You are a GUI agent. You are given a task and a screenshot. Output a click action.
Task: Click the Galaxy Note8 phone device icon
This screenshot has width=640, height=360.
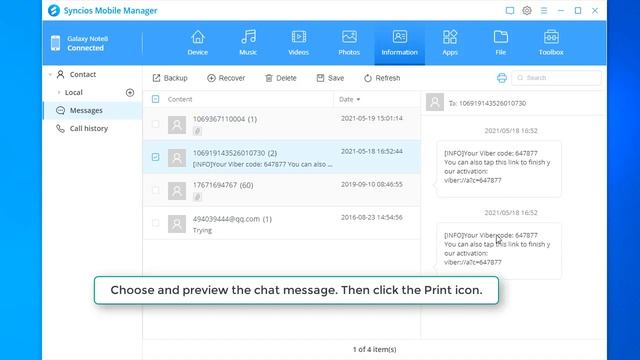[56, 43]
